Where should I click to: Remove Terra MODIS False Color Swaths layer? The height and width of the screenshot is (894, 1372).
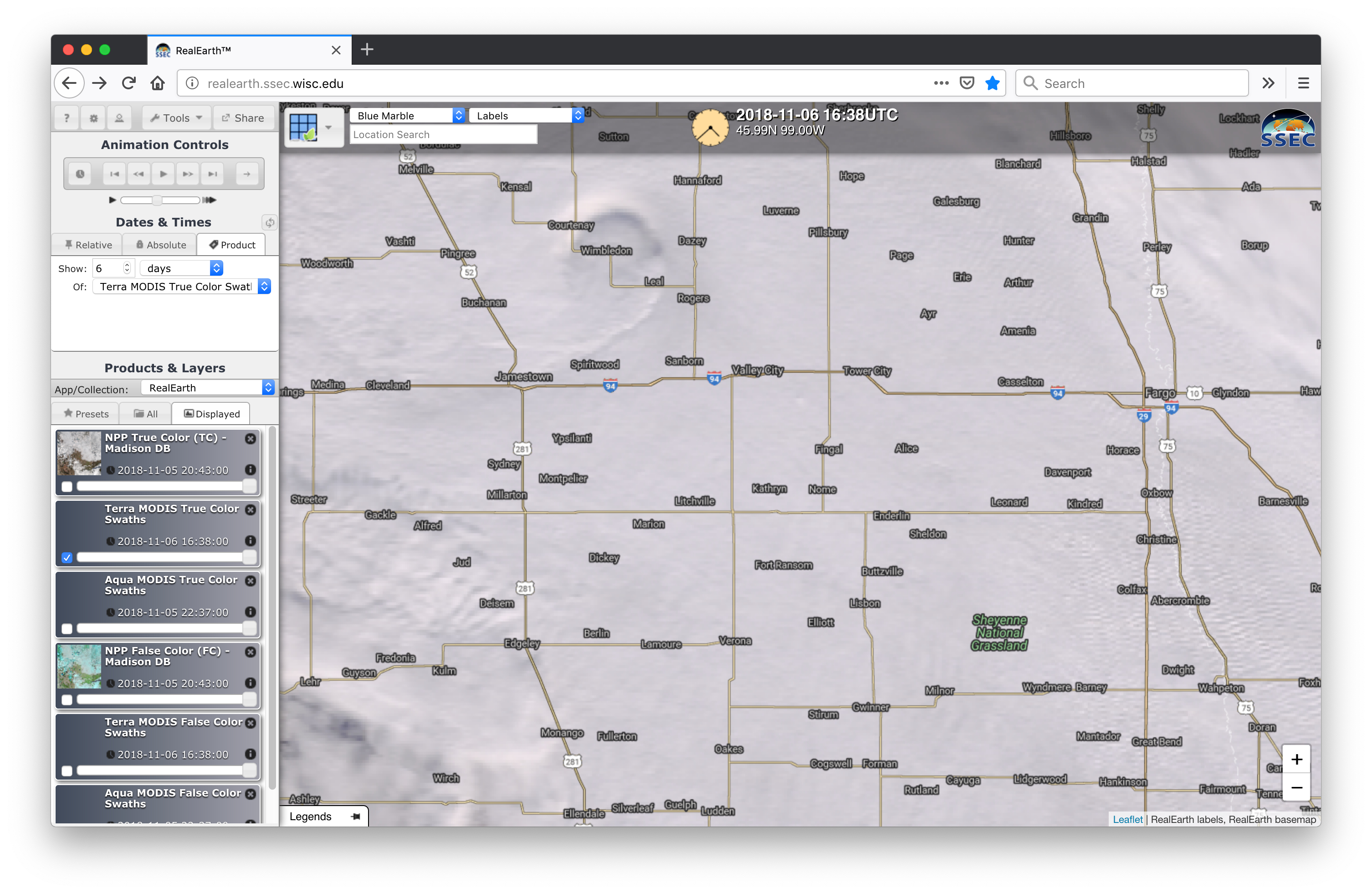[251, 722]
